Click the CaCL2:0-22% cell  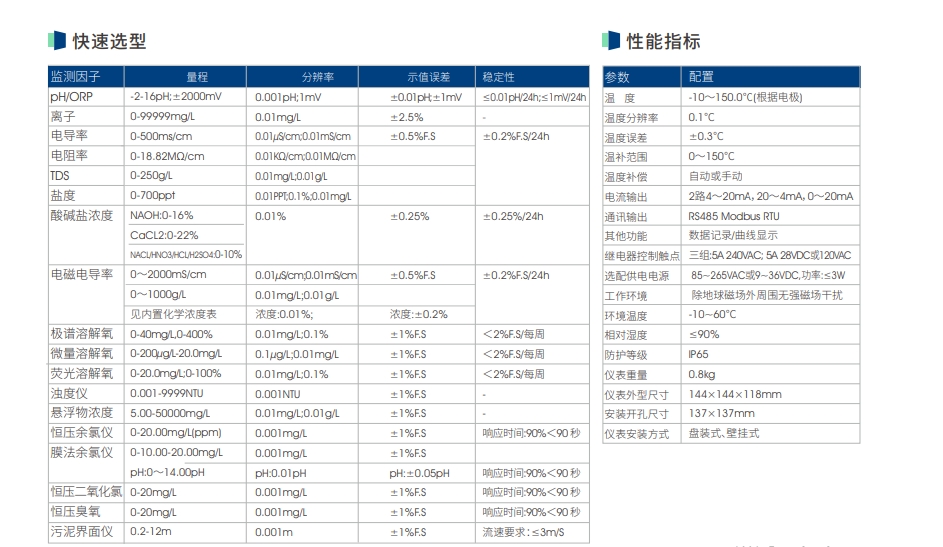tap(164, 235)
